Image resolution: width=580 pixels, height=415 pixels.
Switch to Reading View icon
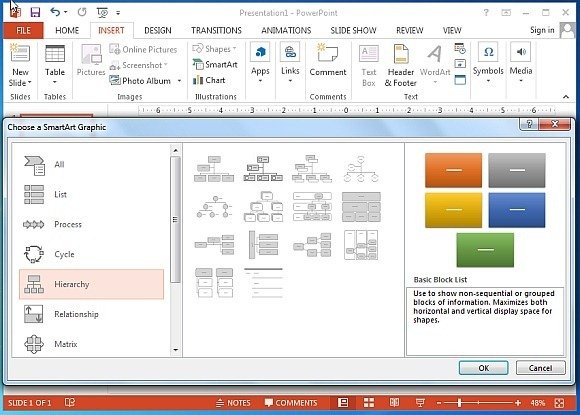pos(394,402)
